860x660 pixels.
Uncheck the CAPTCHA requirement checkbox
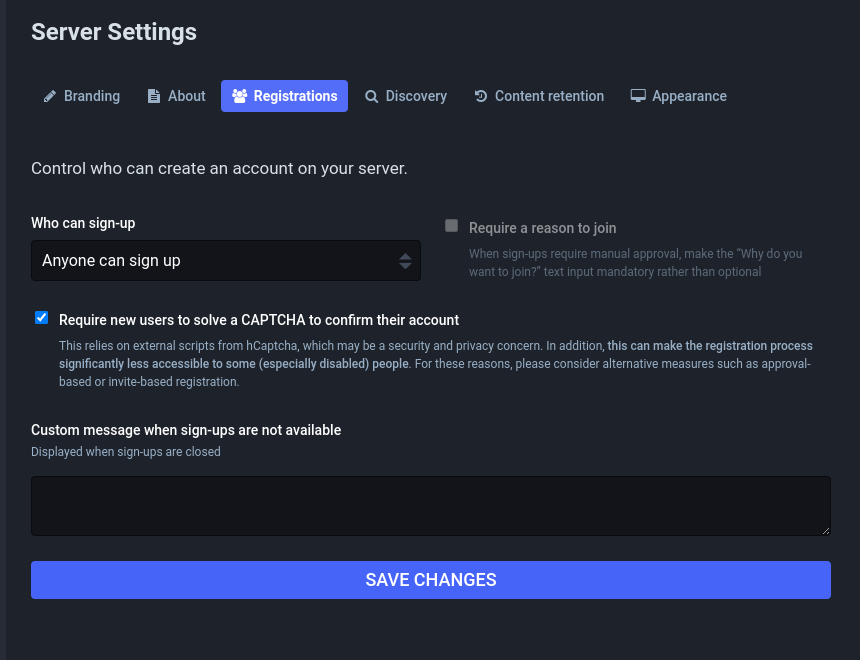[42, 318]
